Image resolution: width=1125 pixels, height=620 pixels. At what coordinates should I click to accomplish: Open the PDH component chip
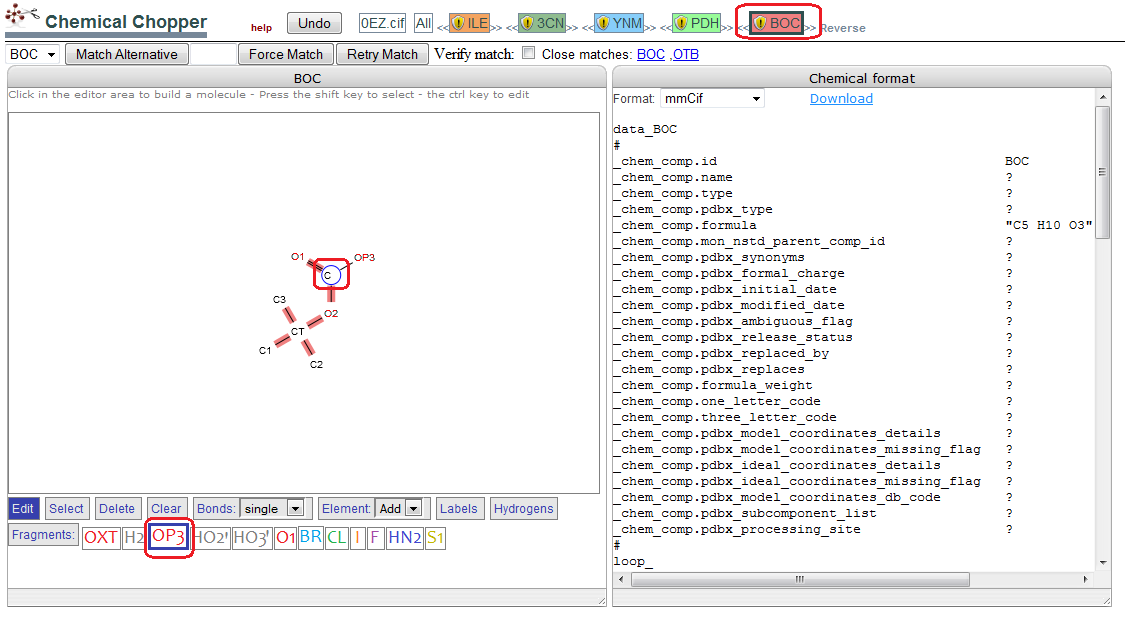point(696,24)
